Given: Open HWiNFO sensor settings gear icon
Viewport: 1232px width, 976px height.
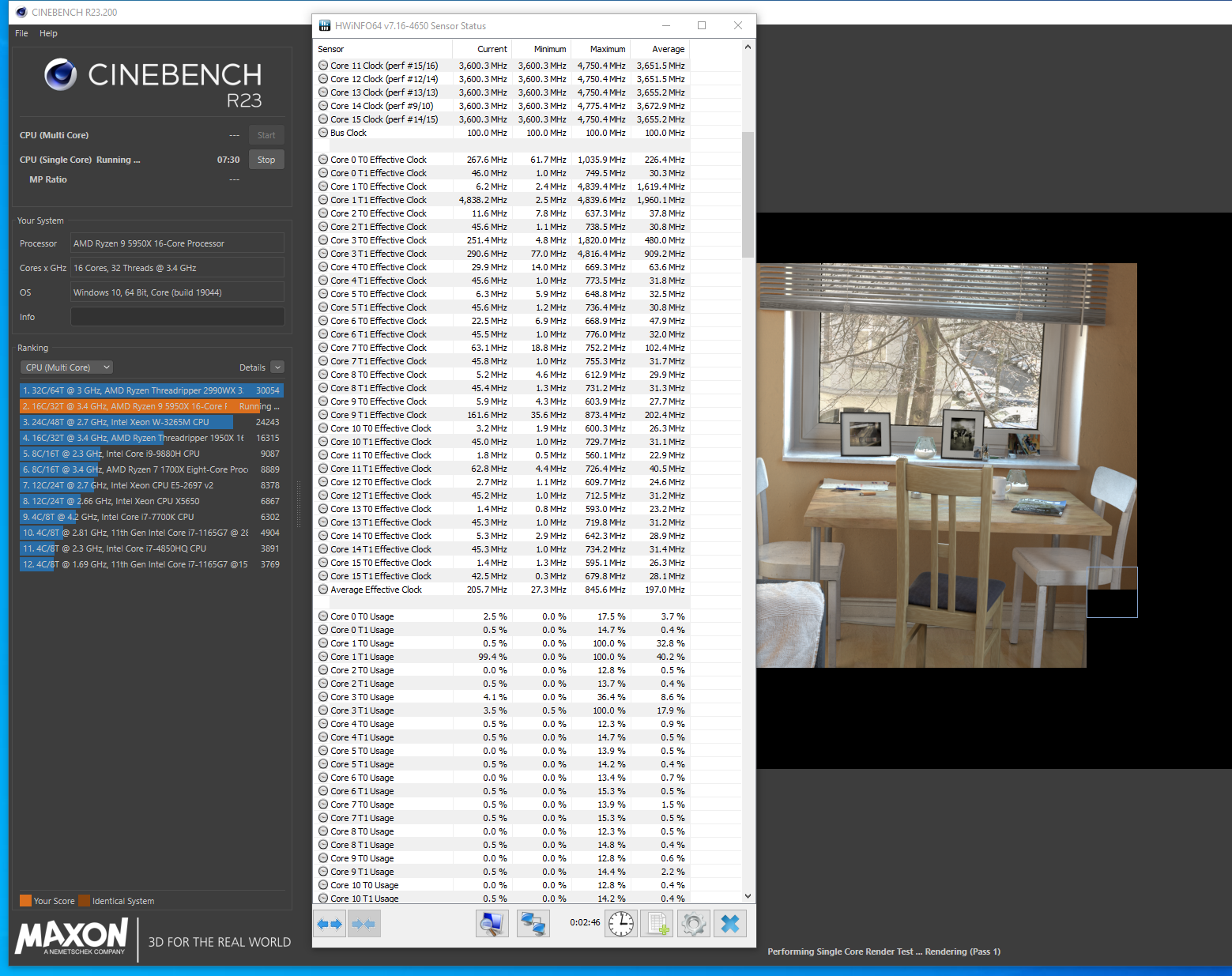Looking at the screenshot, I should [693, 923].
